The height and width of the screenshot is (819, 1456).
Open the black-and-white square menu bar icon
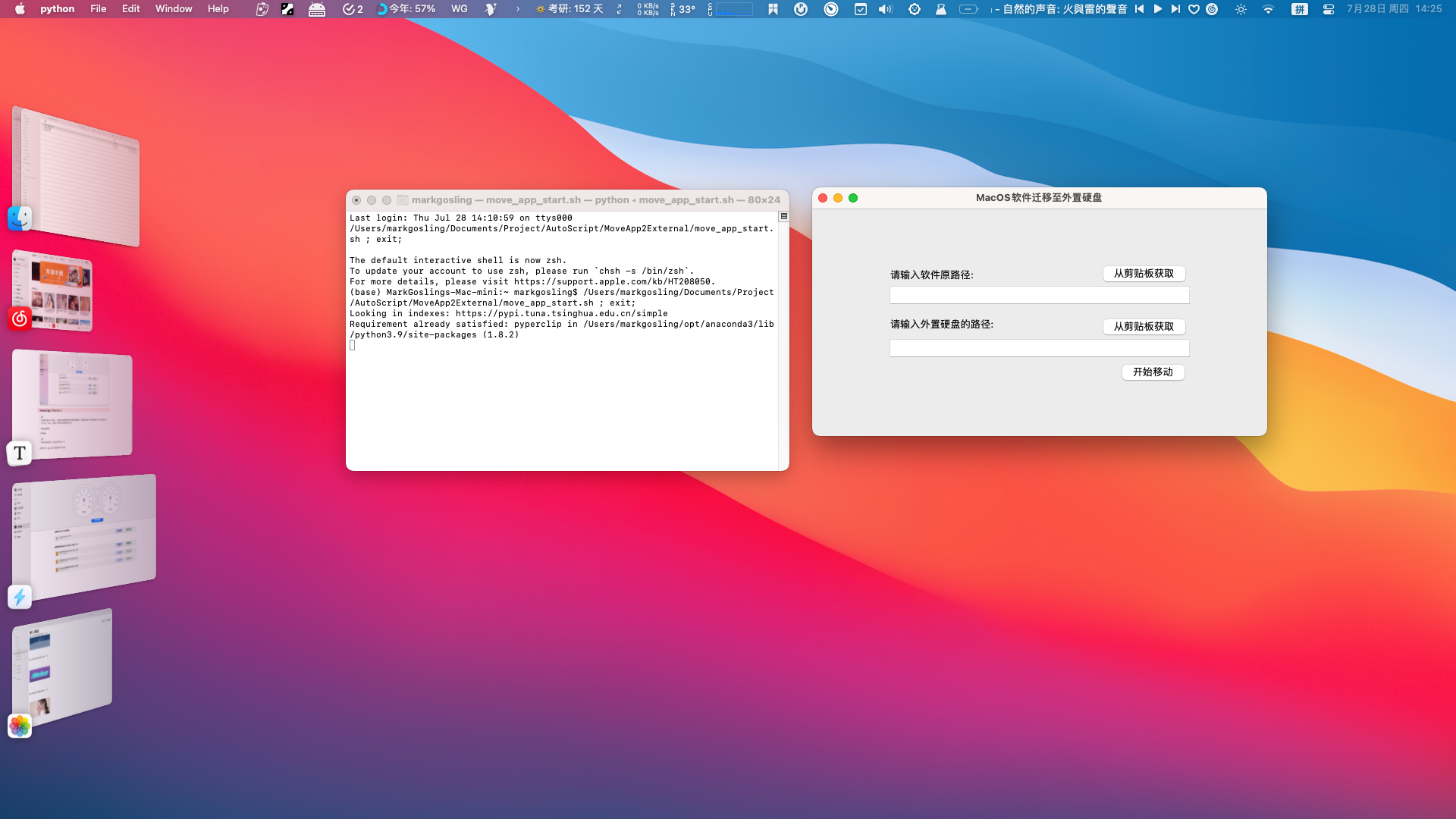tap(287, 9)
